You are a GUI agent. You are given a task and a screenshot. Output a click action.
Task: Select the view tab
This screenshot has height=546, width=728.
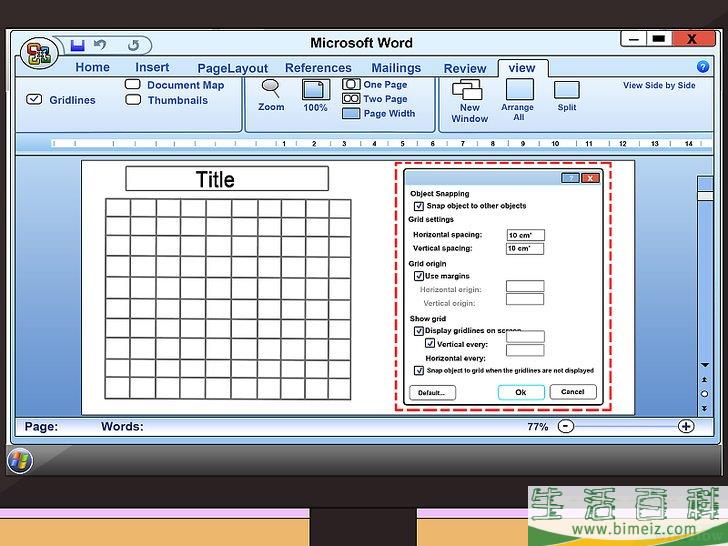522,68
